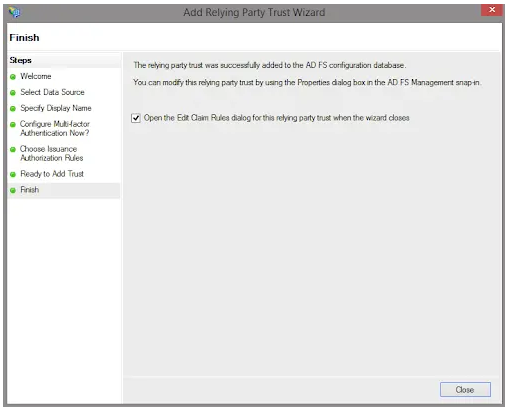
Task: Click the green bullet beside Welcome
Action: [13, 77]
